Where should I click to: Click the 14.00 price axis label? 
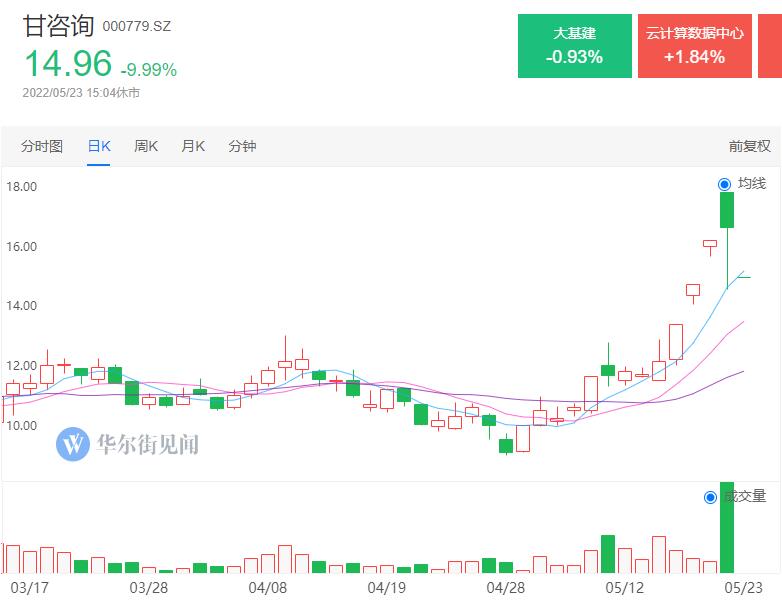pos(21,306)
